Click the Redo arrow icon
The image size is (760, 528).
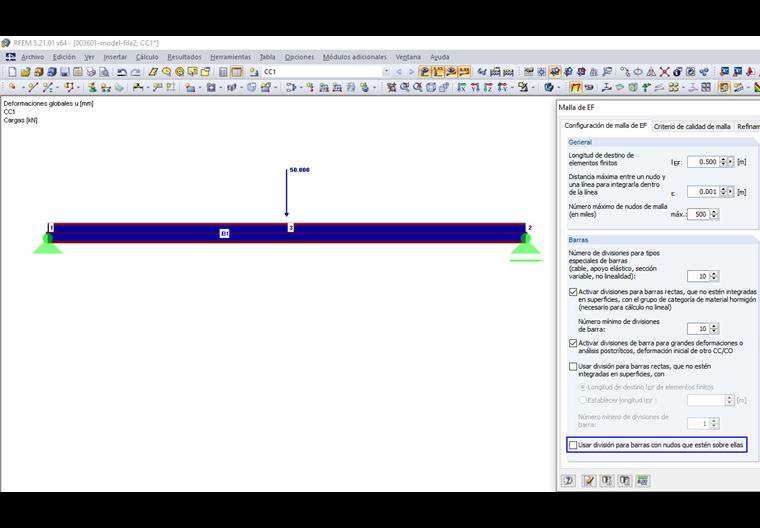click(136, 72)
